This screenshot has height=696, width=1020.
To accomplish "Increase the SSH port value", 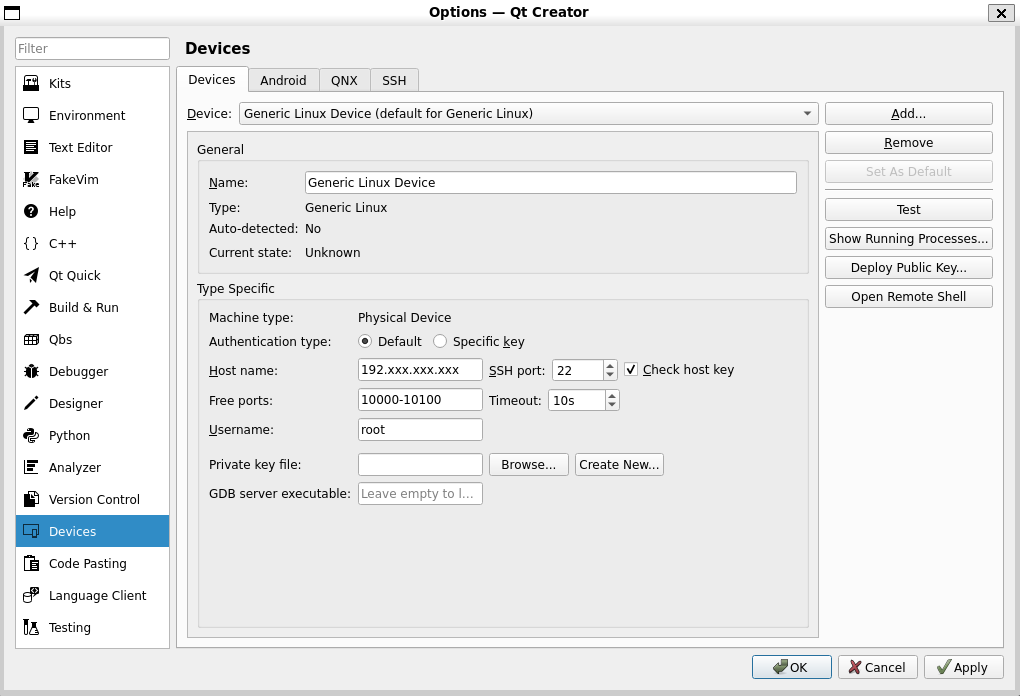I will point(610,366).
